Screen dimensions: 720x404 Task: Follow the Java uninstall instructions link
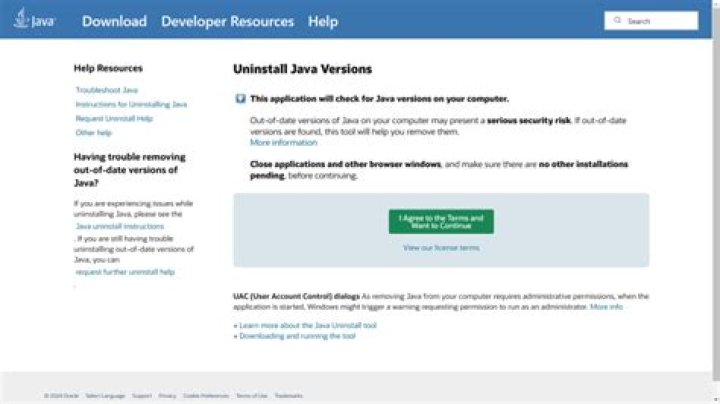coord(120,226)
